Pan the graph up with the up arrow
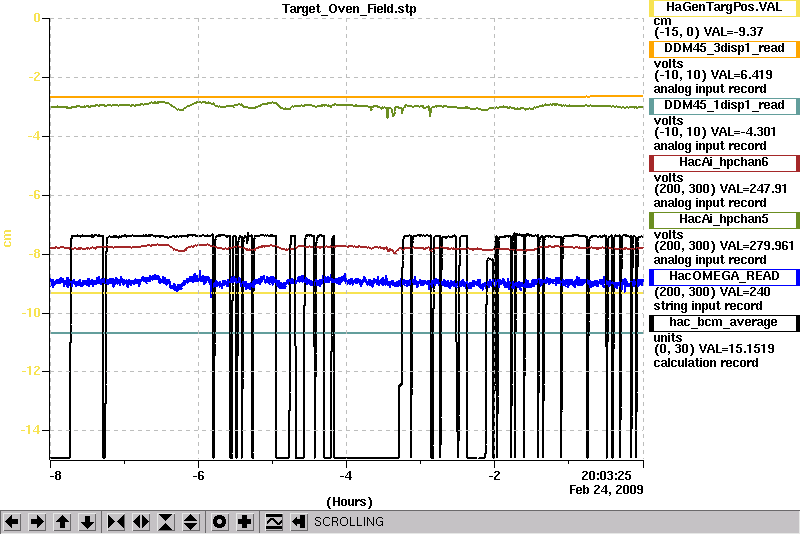 pyautogui.click(x=62, y=522)
